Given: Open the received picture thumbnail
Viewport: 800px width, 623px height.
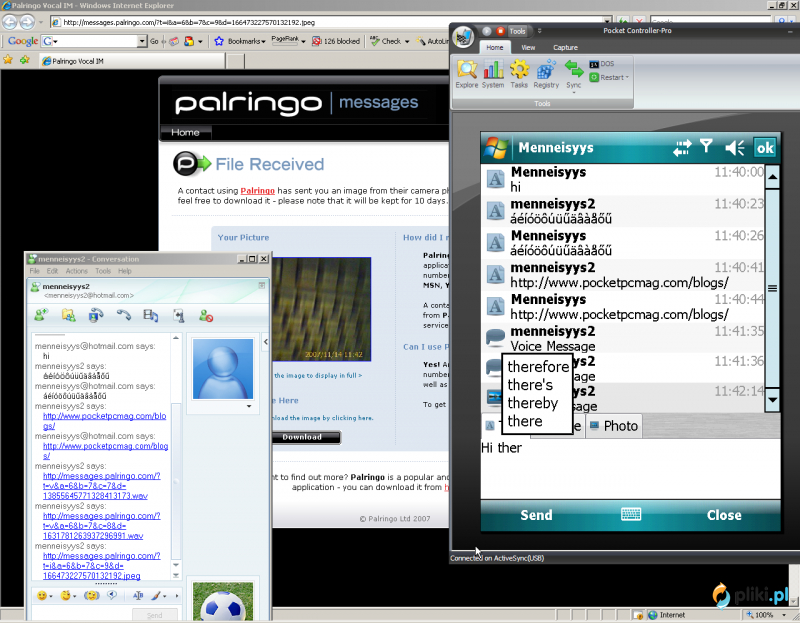Looking at the screenshot, I should point(321,309).
